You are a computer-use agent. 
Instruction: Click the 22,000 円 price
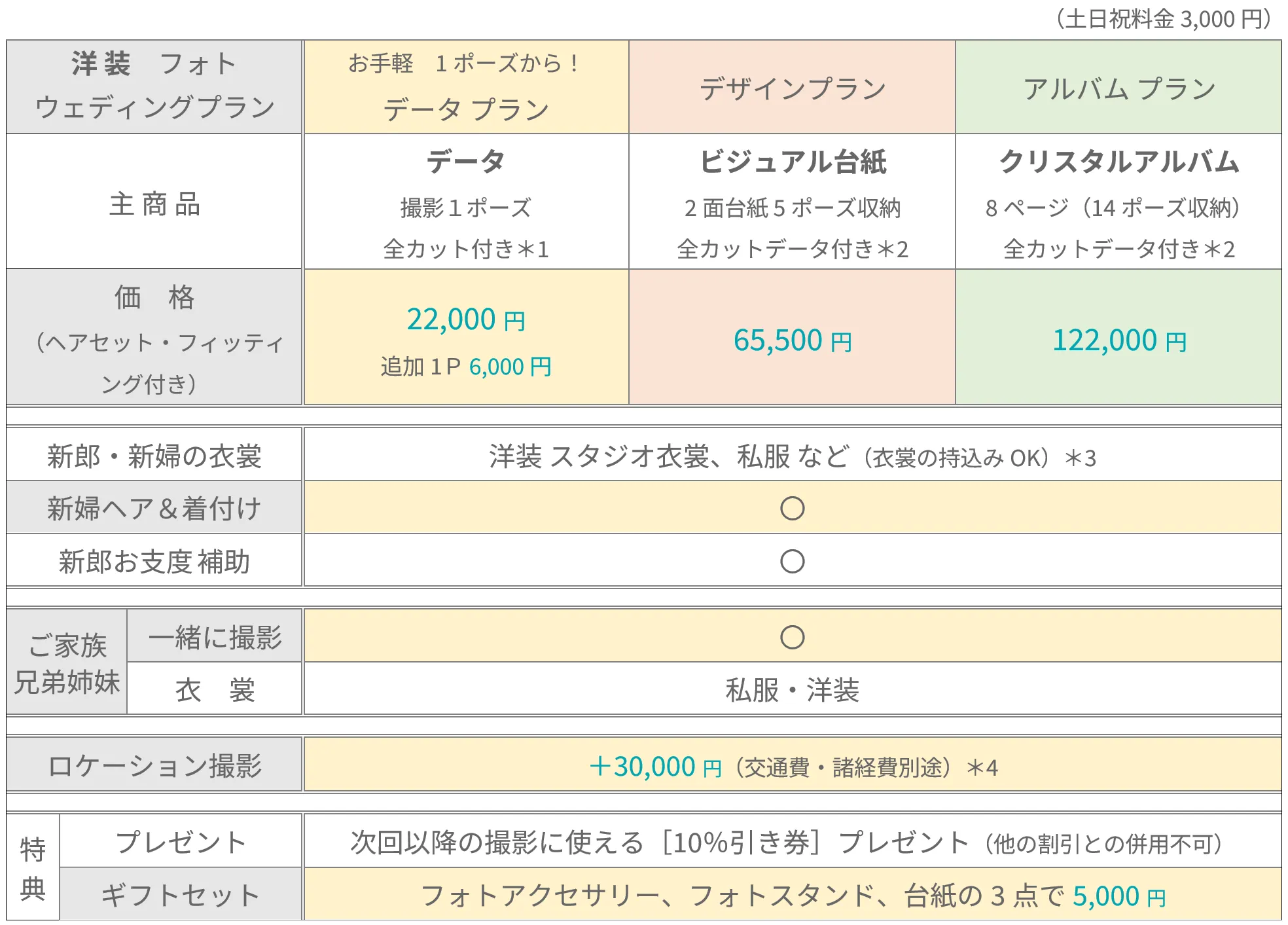[x=465, y=320]
